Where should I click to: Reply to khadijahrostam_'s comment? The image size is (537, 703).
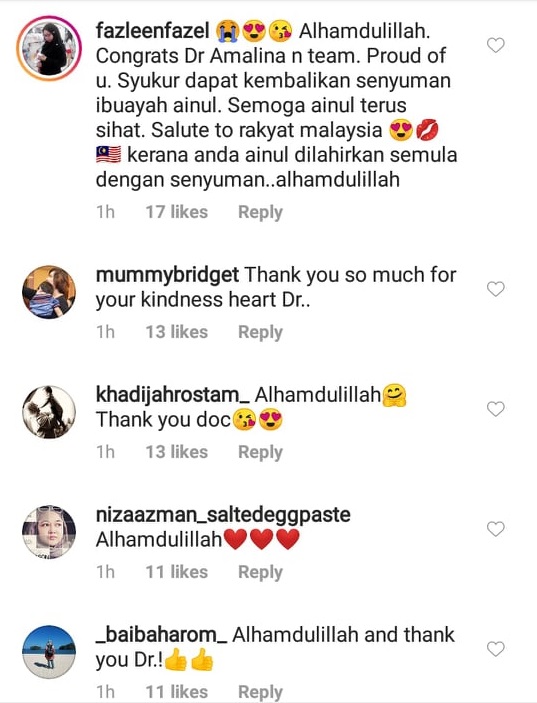(x=260, y=452)
